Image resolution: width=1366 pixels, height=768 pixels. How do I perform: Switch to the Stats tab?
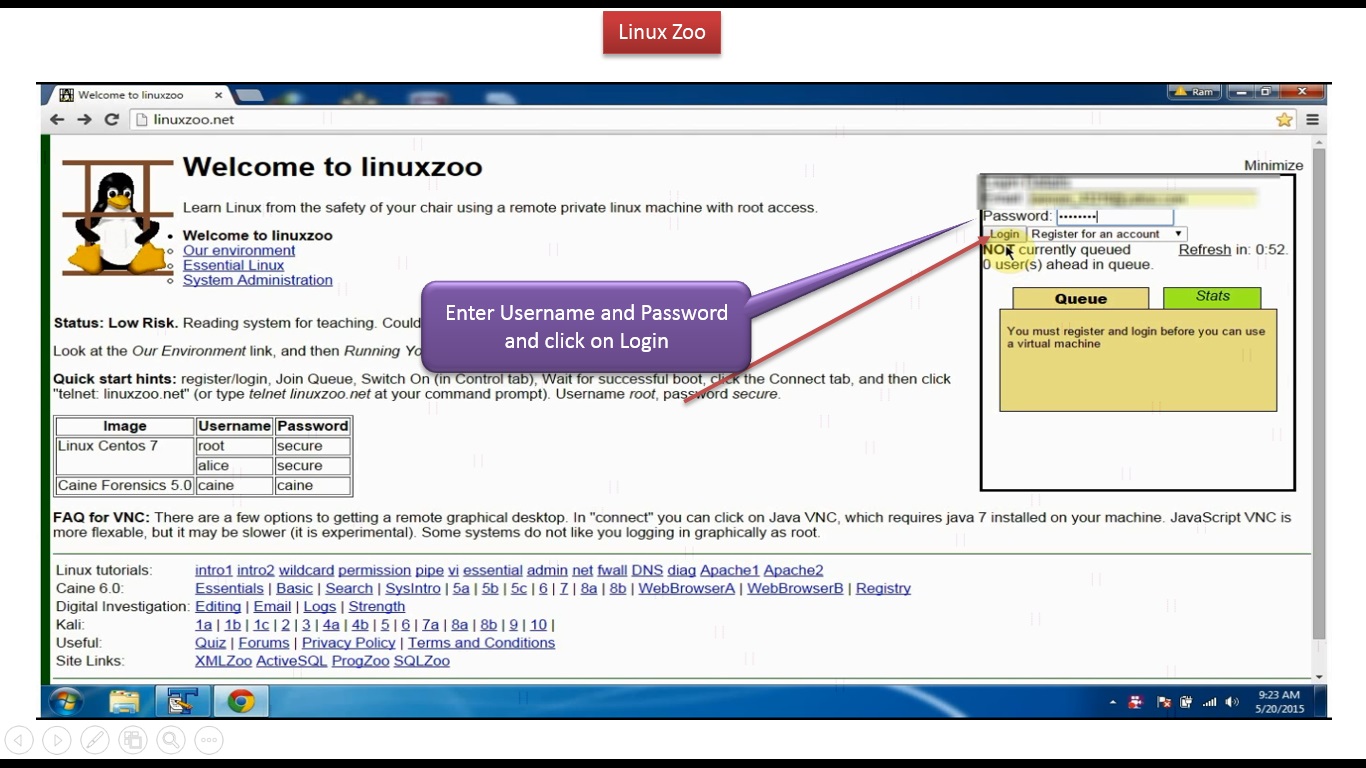1212,297
